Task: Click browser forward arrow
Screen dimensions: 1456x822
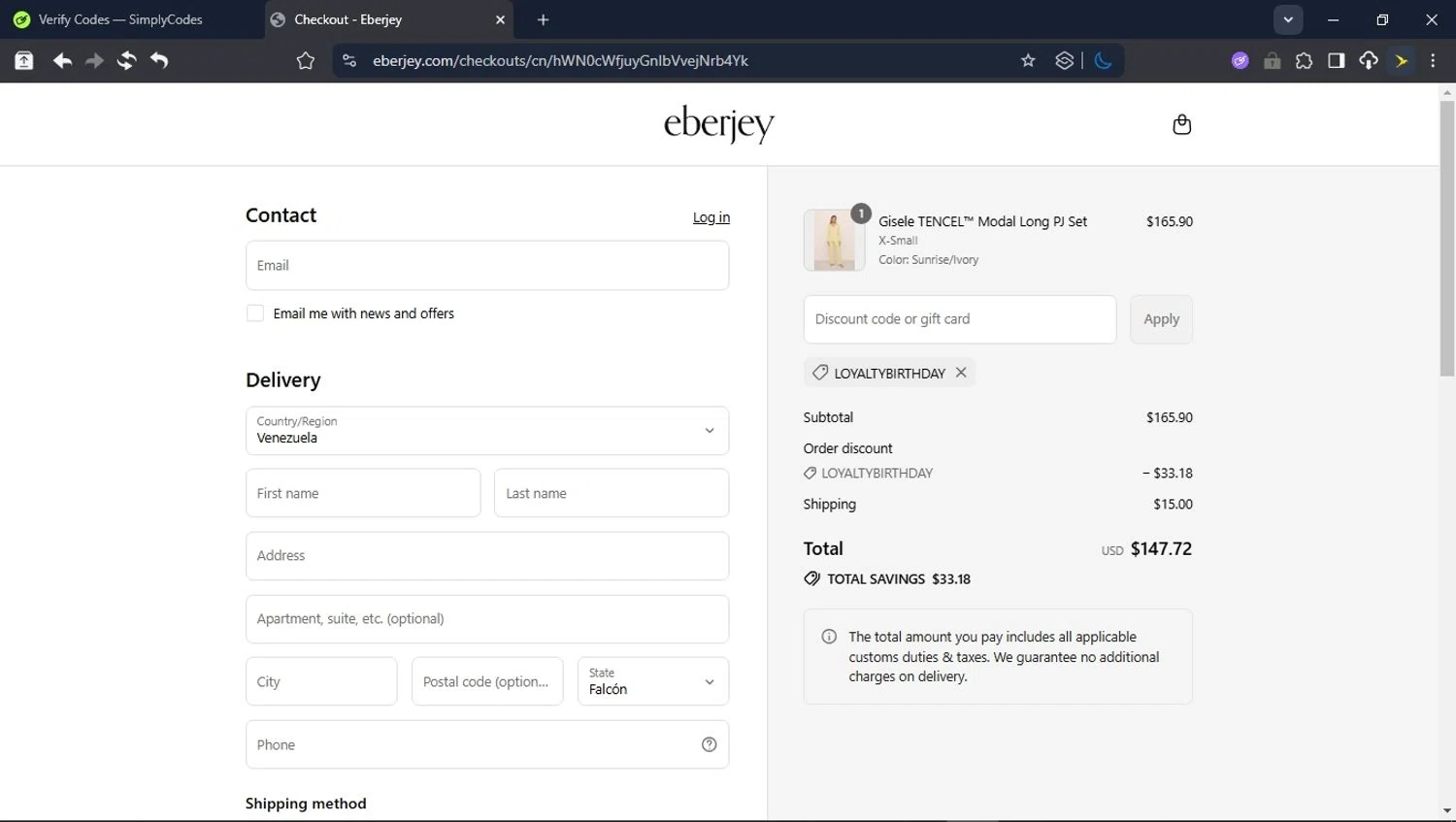Action: coord(94,60)
